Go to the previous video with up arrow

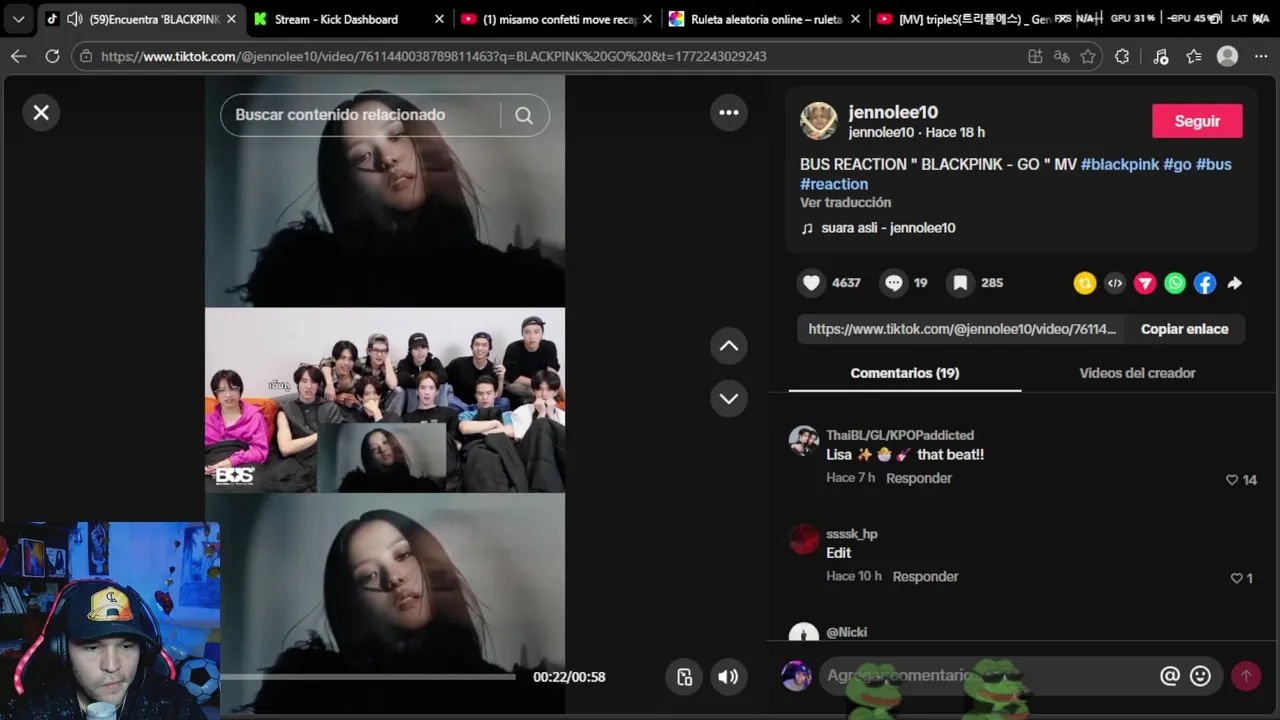[729, 346]
